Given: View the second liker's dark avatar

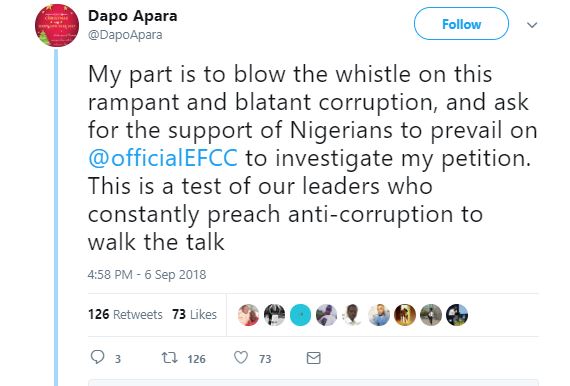Looking at the screenshot, I should (x=274, y=315).
